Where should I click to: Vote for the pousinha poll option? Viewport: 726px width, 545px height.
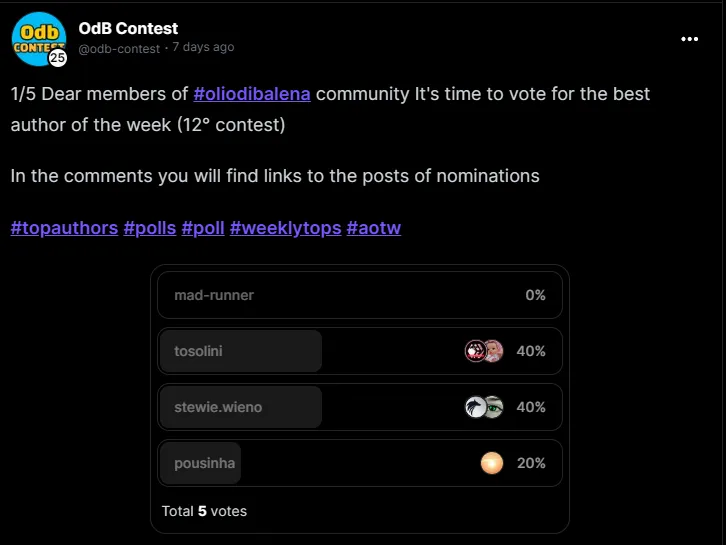click(360, 463)
